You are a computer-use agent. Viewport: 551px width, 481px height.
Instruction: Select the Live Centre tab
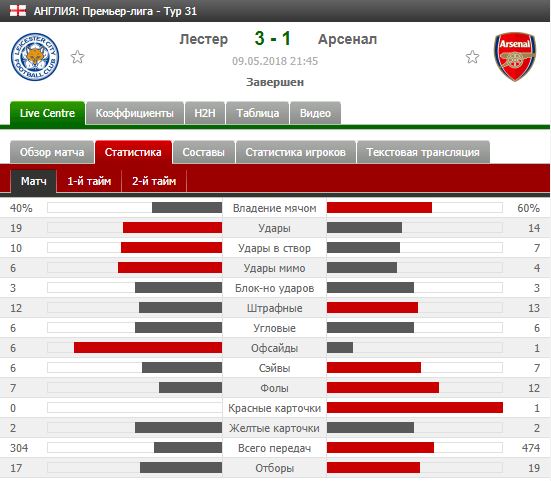[x=47, y=113]
